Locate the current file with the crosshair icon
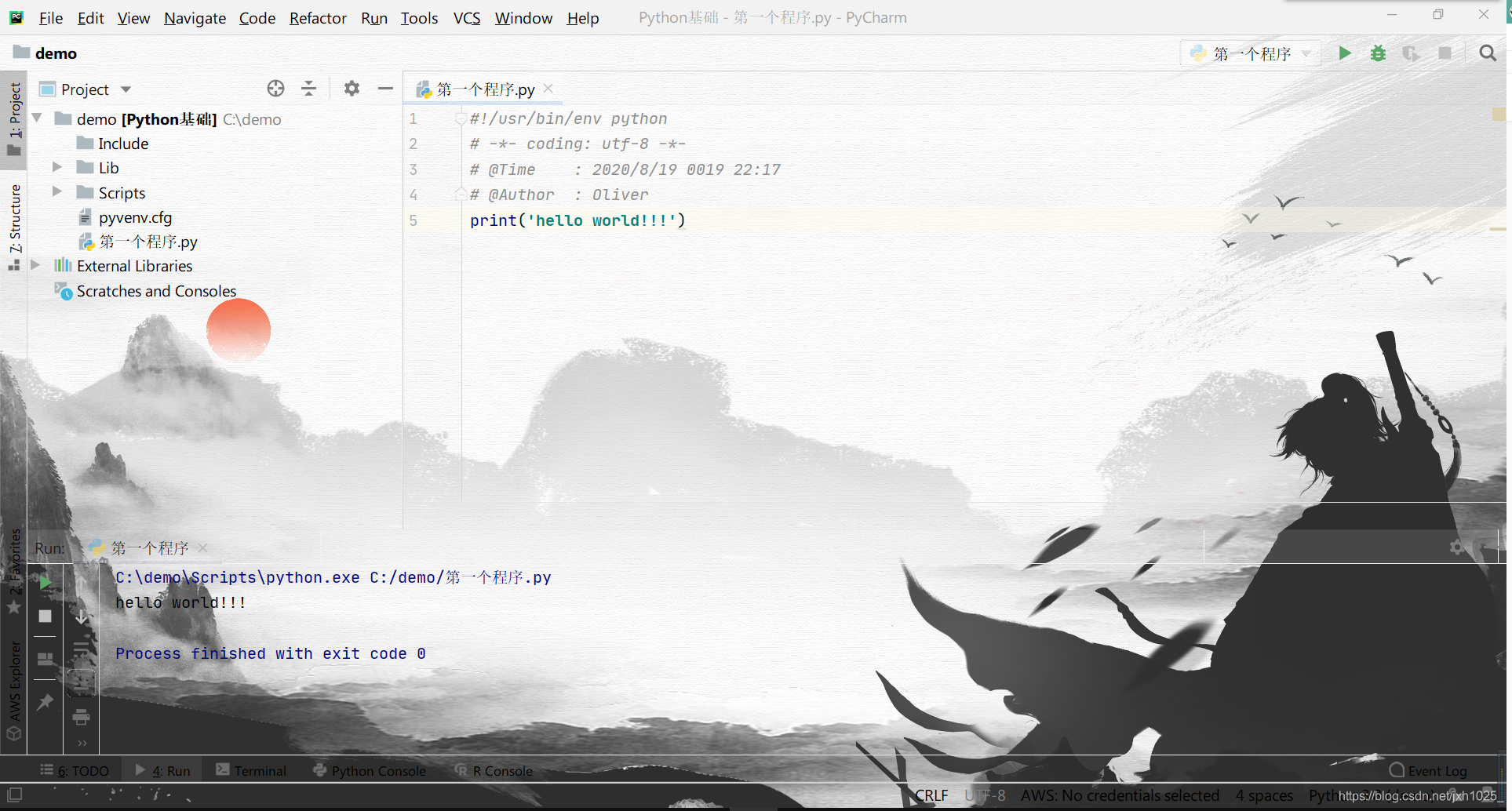Viewport: 1512px width, 811px height. click(x=275, y=89)
